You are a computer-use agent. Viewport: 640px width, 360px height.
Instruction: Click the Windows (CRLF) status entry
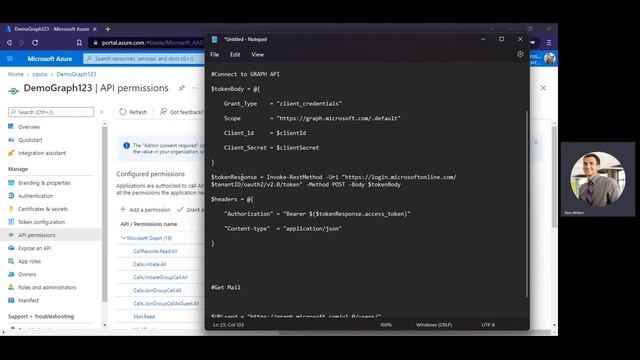(x=433, y=325)
